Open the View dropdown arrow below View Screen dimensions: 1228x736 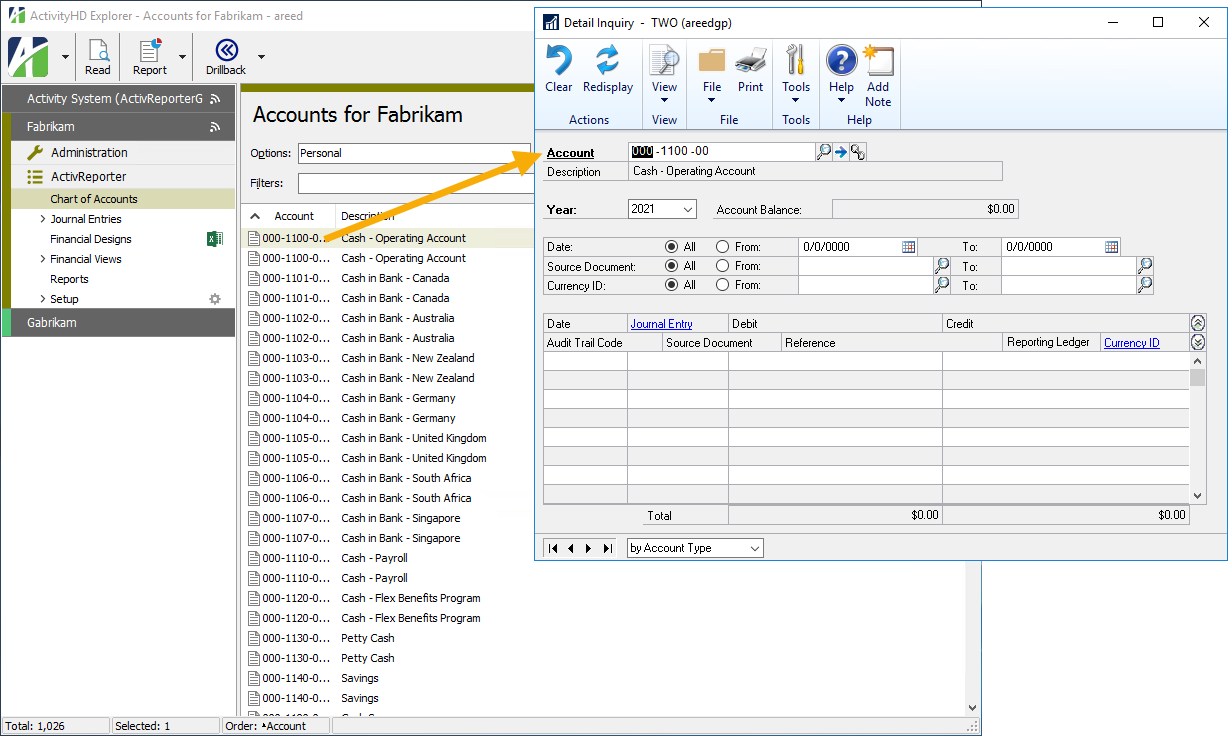point(664,101)
